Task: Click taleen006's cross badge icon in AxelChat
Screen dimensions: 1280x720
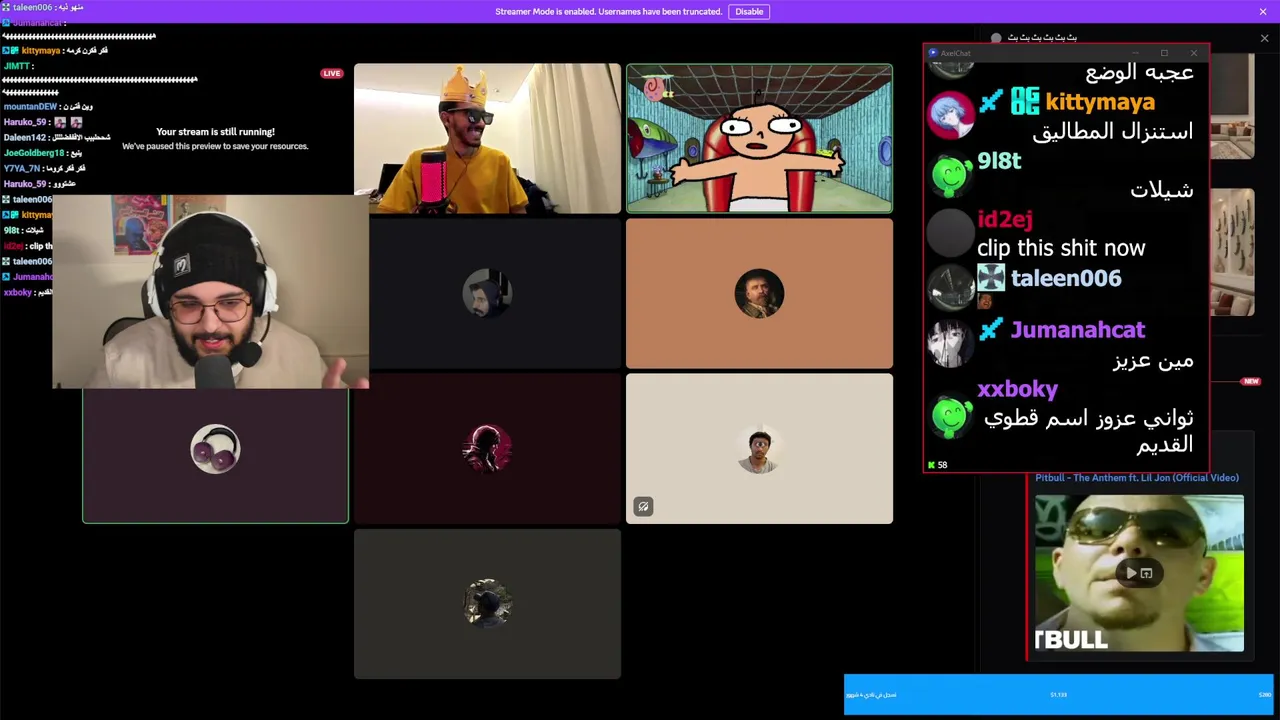Action: click(991, 277)
